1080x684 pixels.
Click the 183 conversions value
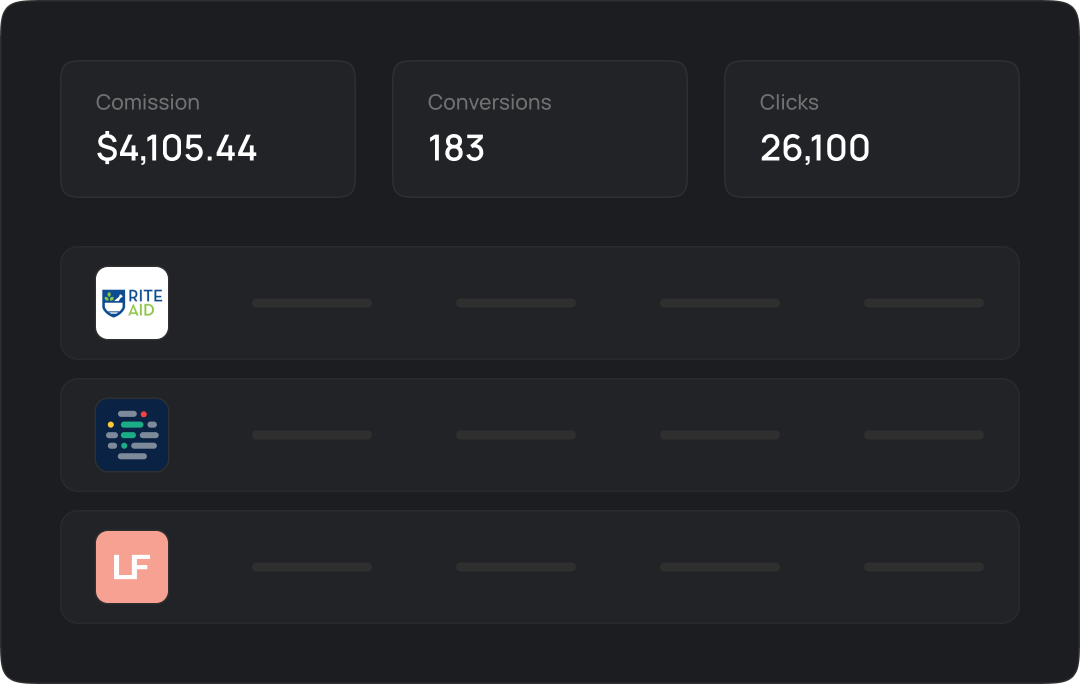pos(456,148)
